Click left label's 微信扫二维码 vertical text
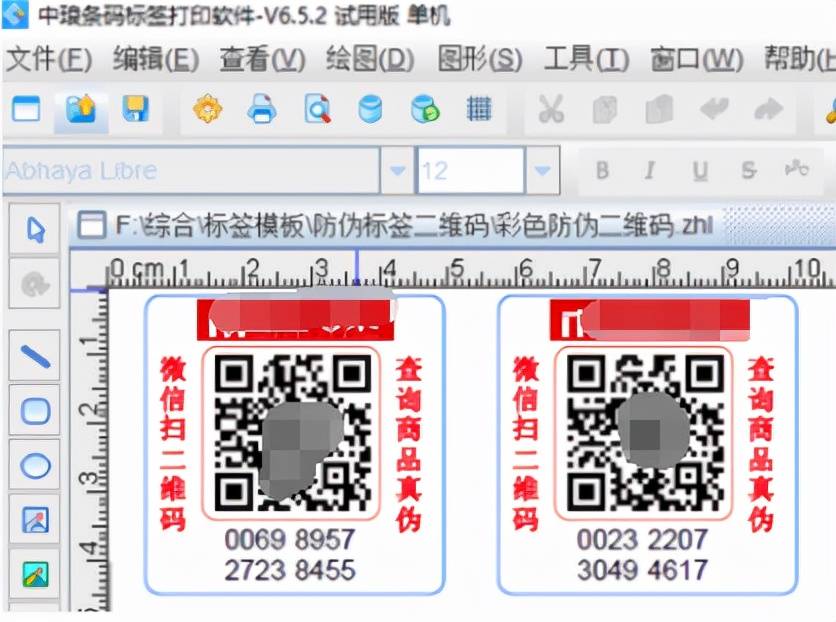836x622 pixels. coord(172,443)
